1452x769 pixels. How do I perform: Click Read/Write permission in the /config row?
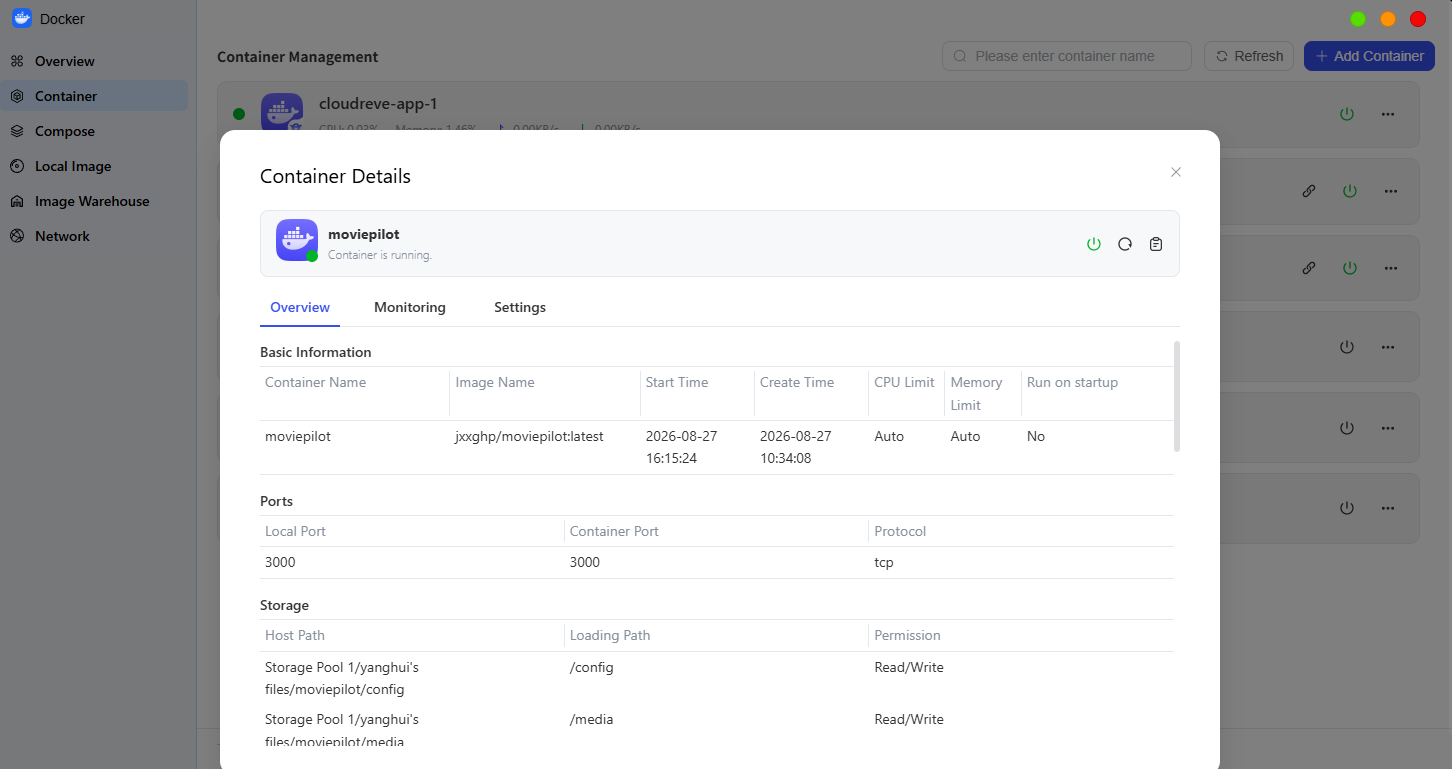pyautogui.click(x=909, y=667)
